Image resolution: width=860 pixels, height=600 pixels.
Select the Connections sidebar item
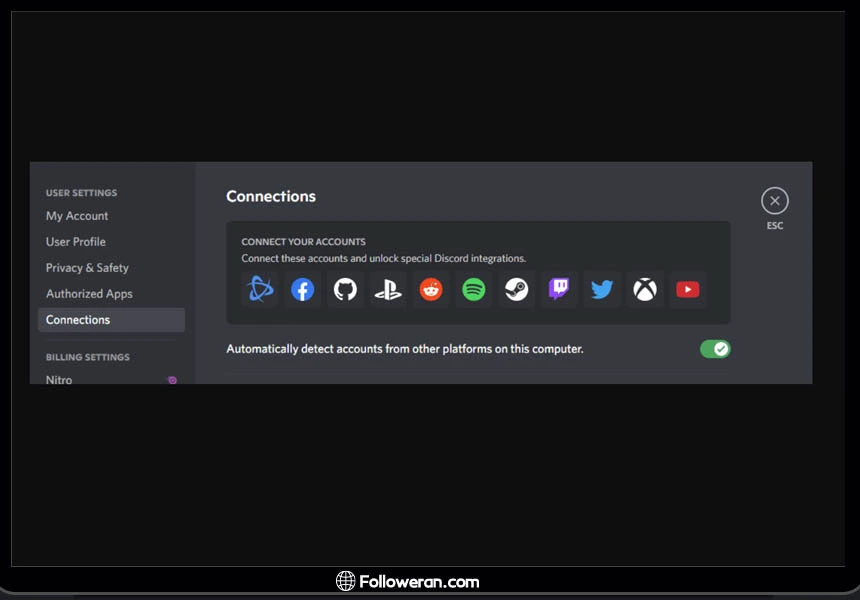click(x=78, y=320)
